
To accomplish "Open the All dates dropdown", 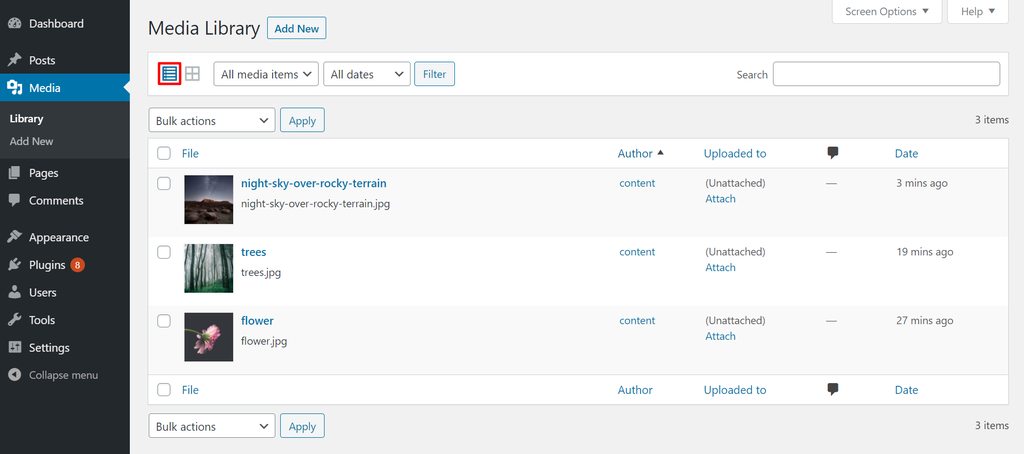I will coord(367,74).
